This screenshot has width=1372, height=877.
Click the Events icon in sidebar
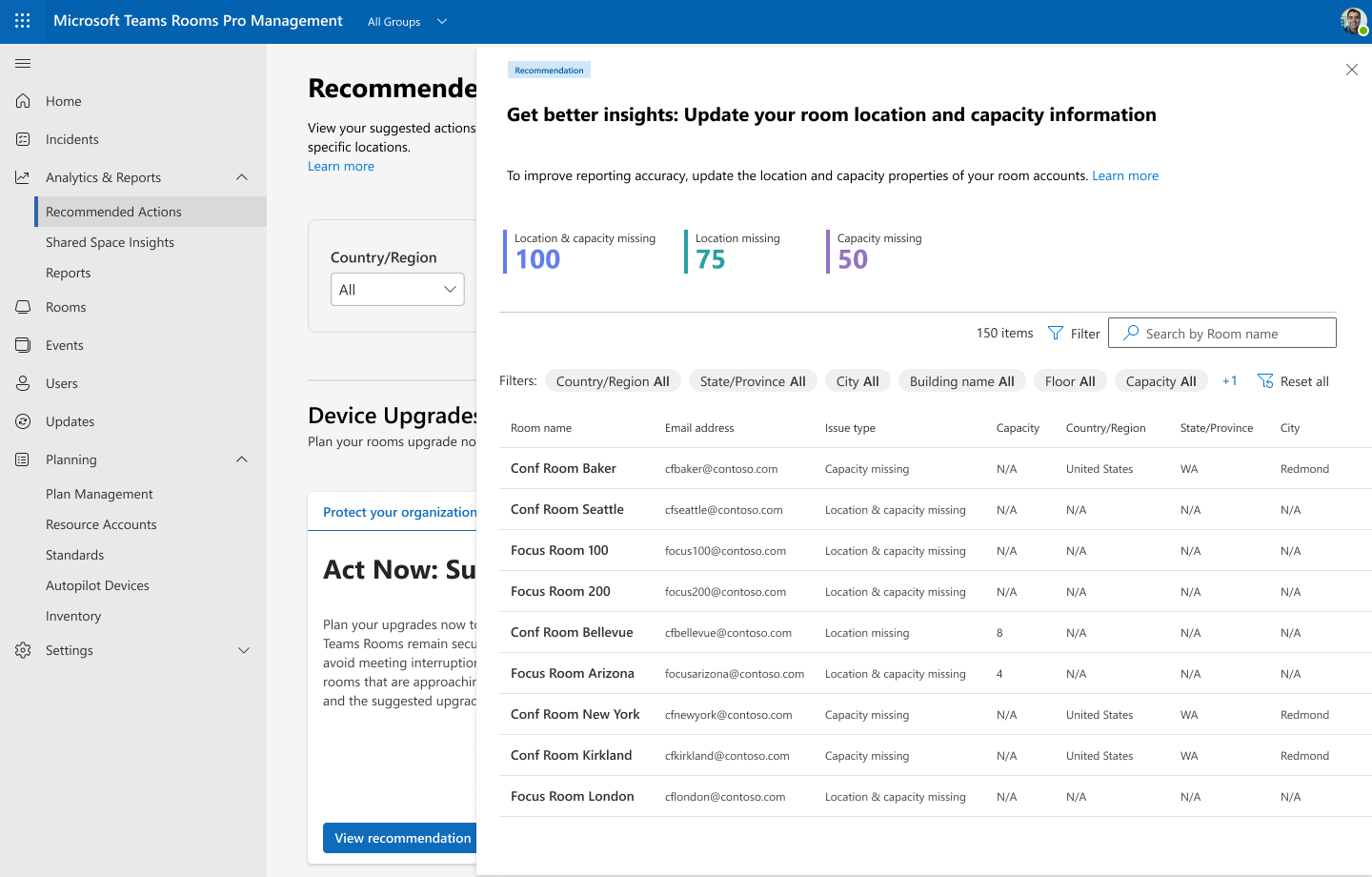coord(23,345)
